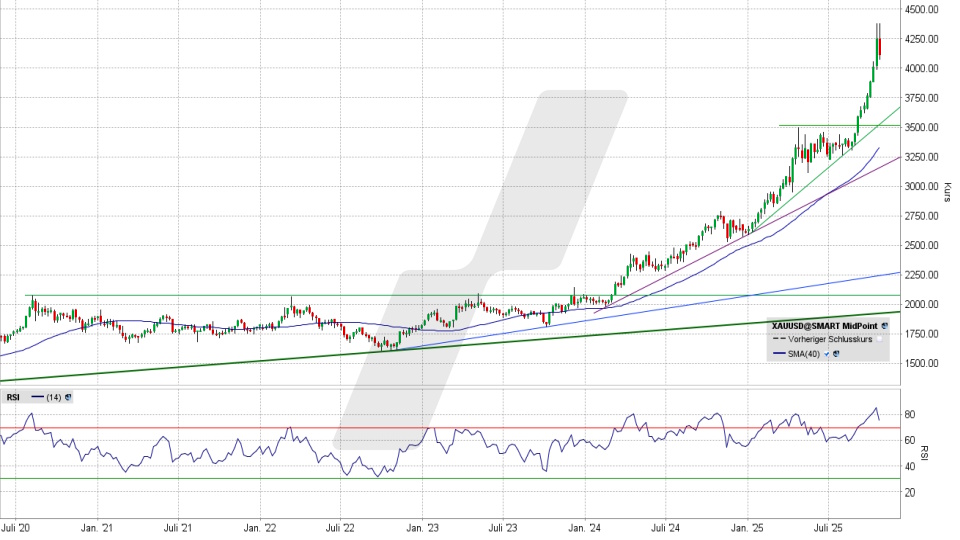The image size is (960, 540).
Task: Click the SMA(40) legend label
Action: click(x=805, y=353)
